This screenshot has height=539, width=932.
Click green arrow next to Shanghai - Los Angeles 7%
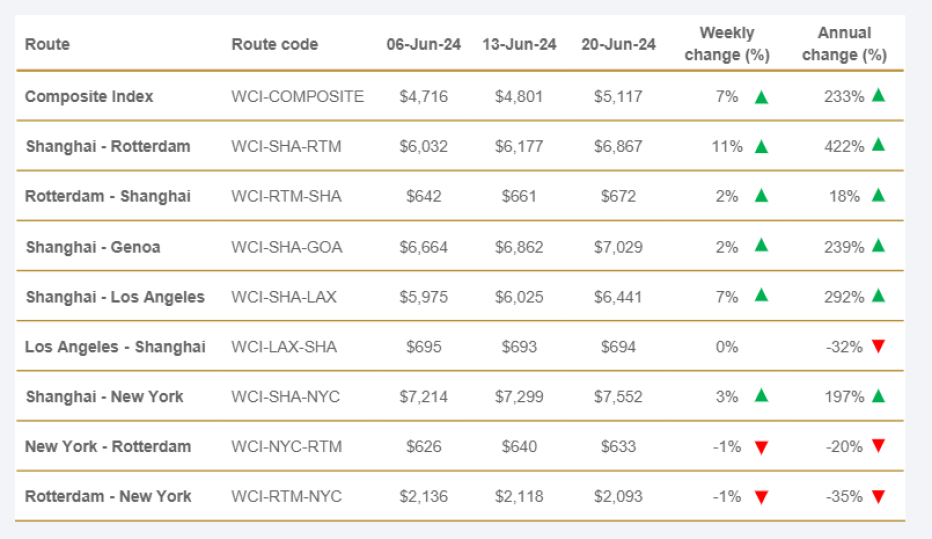pos(761,296)
